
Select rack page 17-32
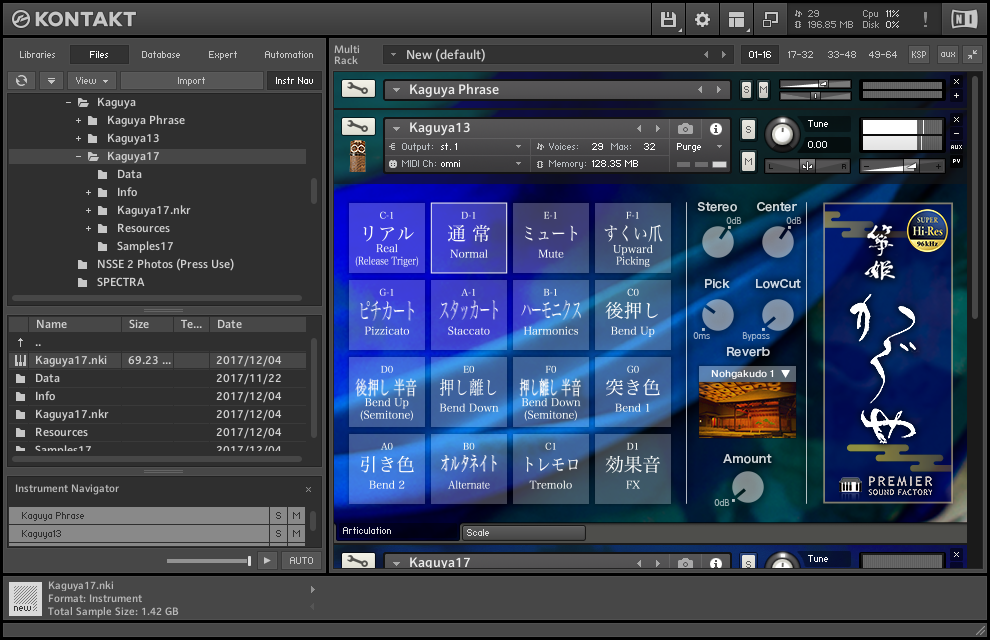click(800, 55)
